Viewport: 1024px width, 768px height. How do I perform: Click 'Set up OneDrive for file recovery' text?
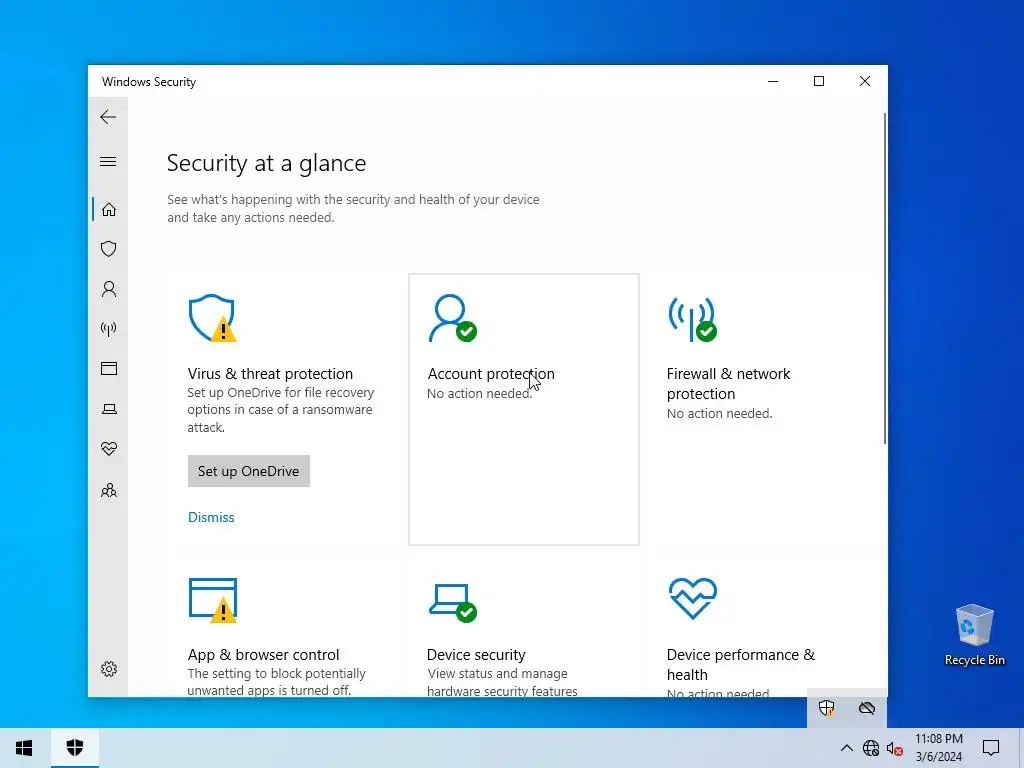click(281, 392)
